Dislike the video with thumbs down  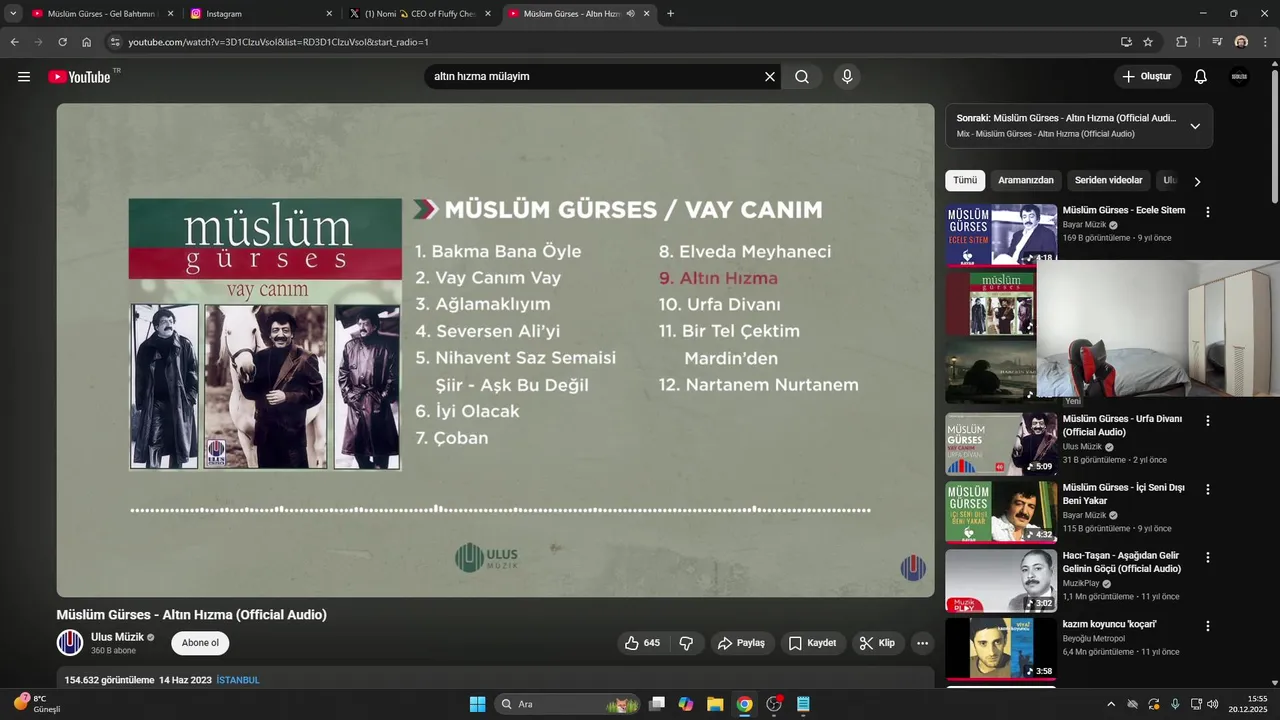pos(687,643)
